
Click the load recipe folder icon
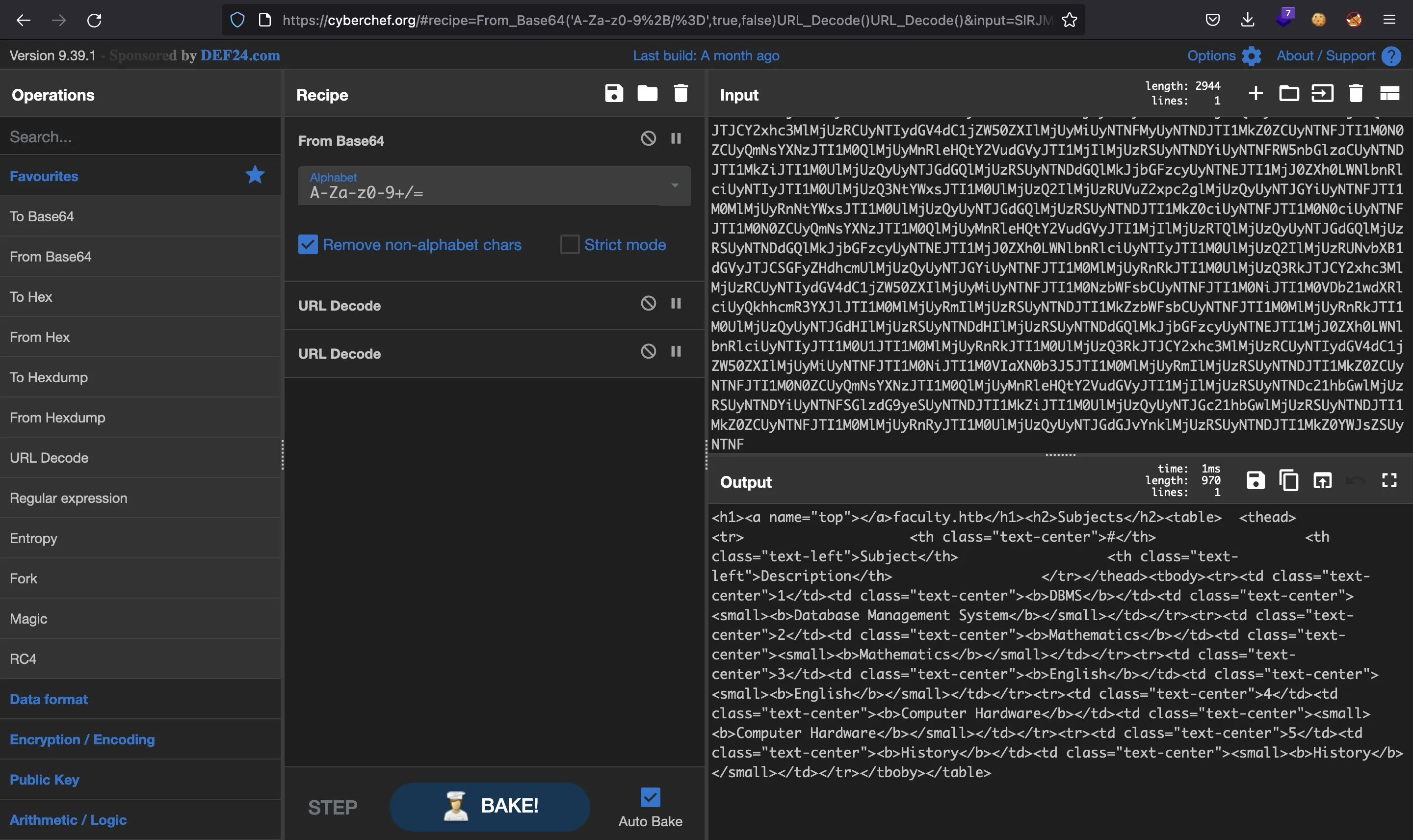647,94
